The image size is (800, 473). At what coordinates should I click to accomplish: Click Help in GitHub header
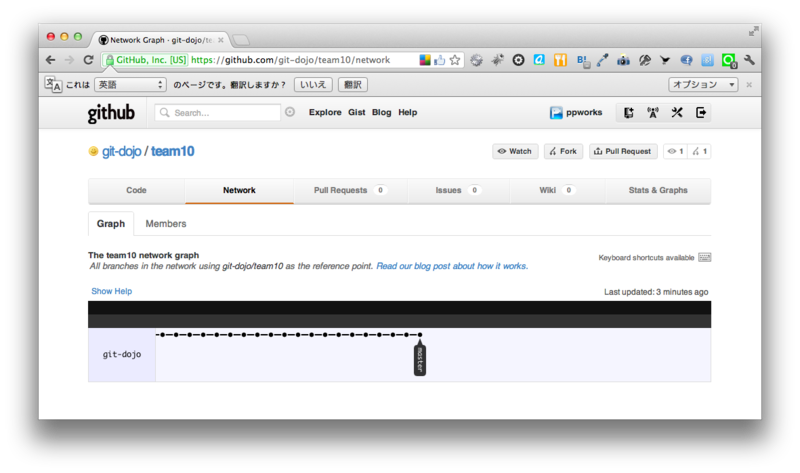pos(408,112)
